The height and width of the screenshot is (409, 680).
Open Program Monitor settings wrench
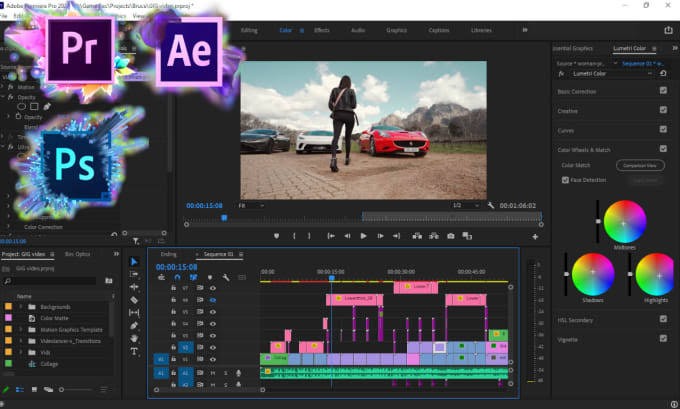pyautogui.click(x=491, y=206)
